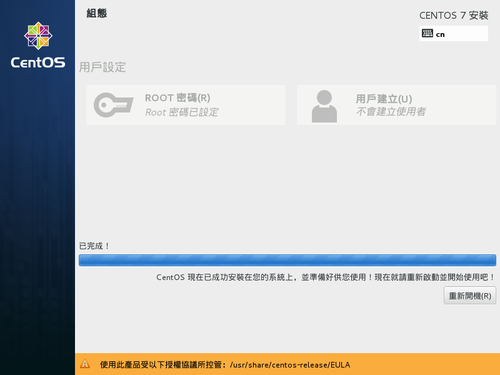The width and height of the screenshot is (500, 375).
Task: Click the CENTOS 7 安裝 header label
Action: pos(454,15)
